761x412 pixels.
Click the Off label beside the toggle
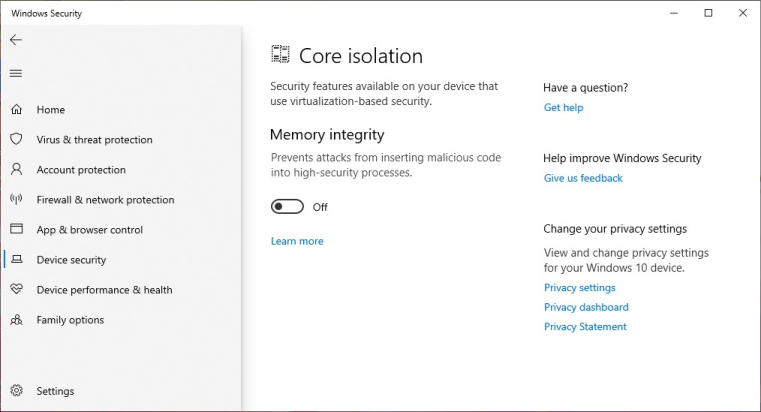pyautogui.click(x=320, y=207)
